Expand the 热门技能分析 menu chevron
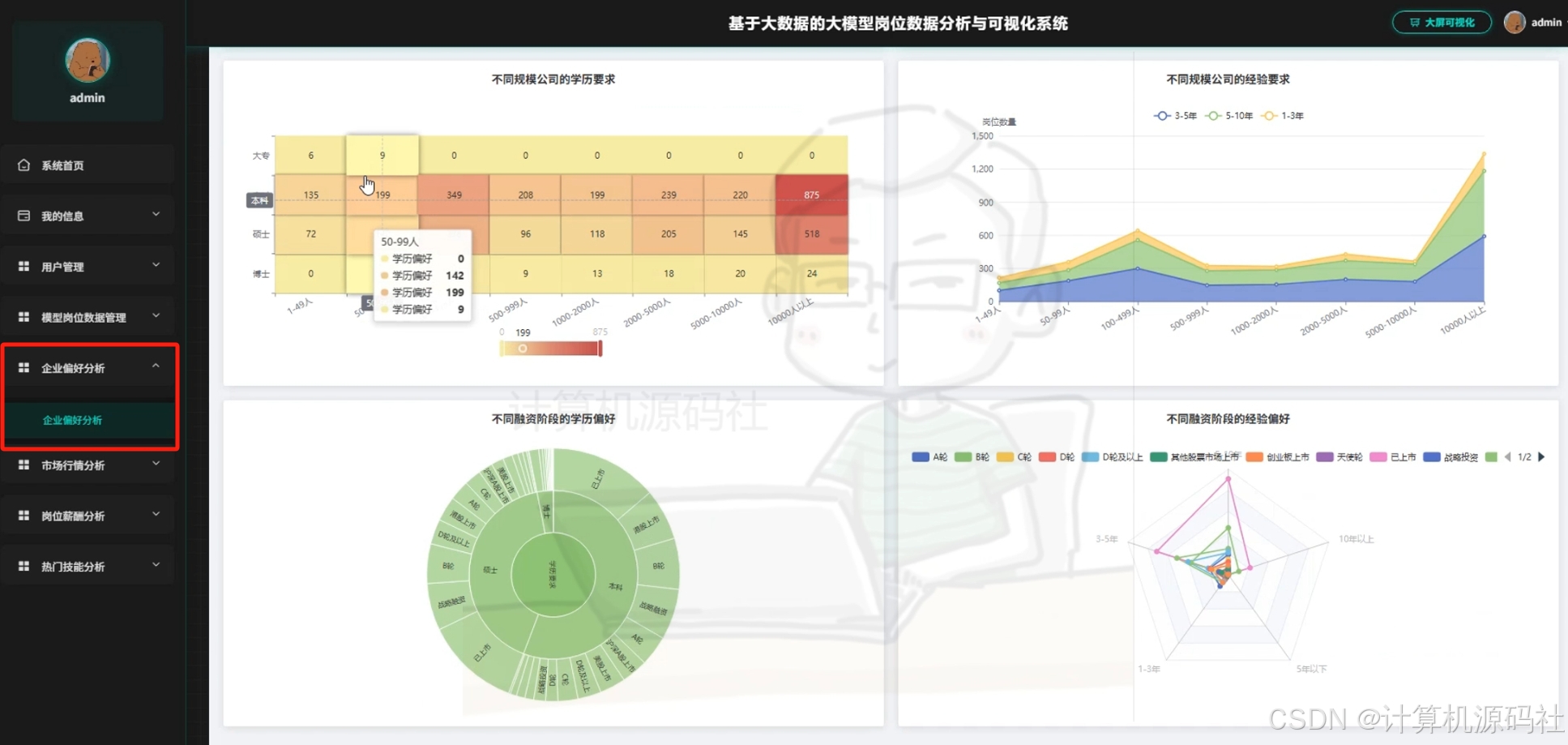Image resolution: width=1568 pixels, height=745 pixels. click(x=156, y=565)
